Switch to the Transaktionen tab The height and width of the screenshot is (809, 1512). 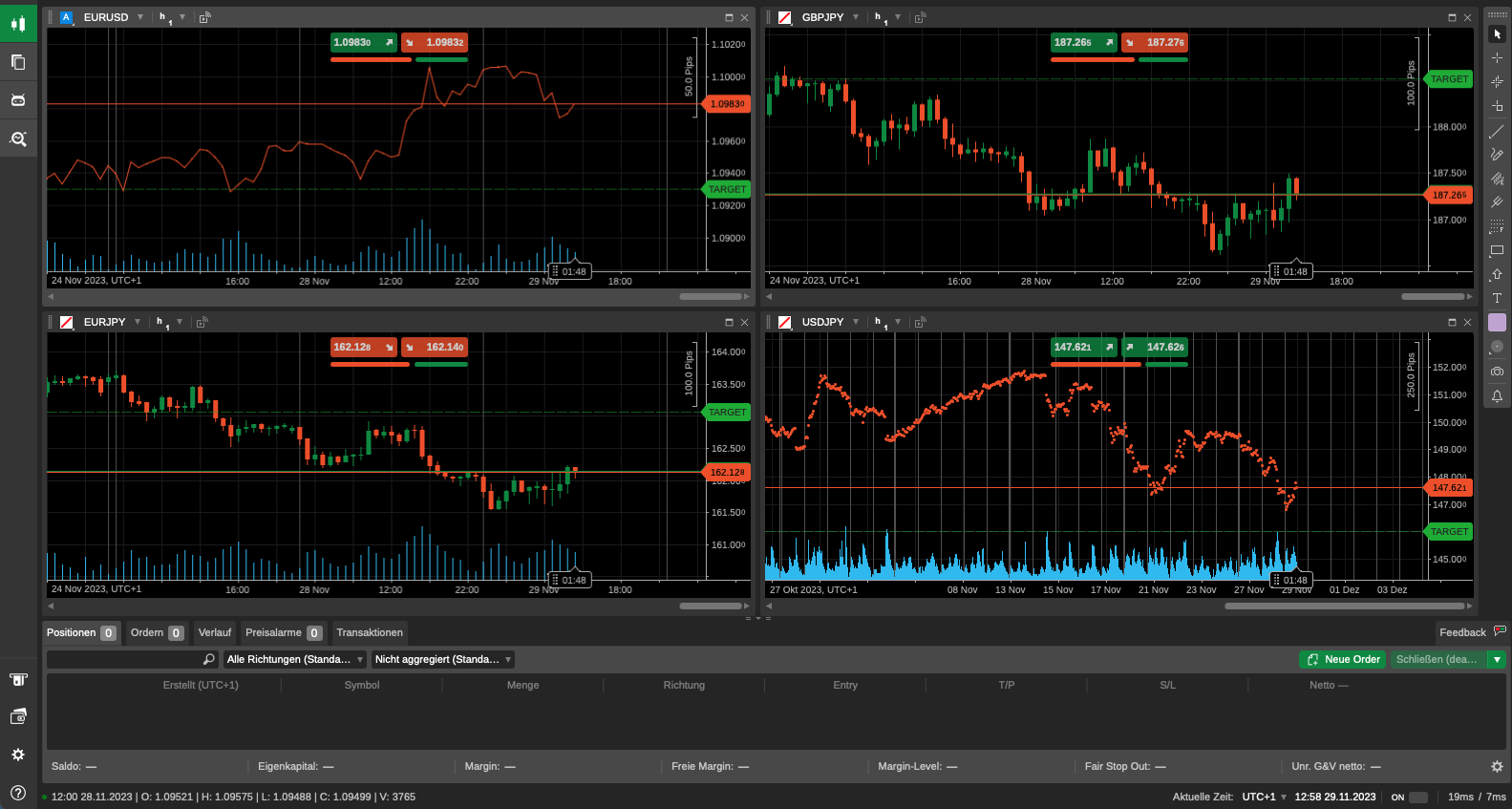point(370,632)
